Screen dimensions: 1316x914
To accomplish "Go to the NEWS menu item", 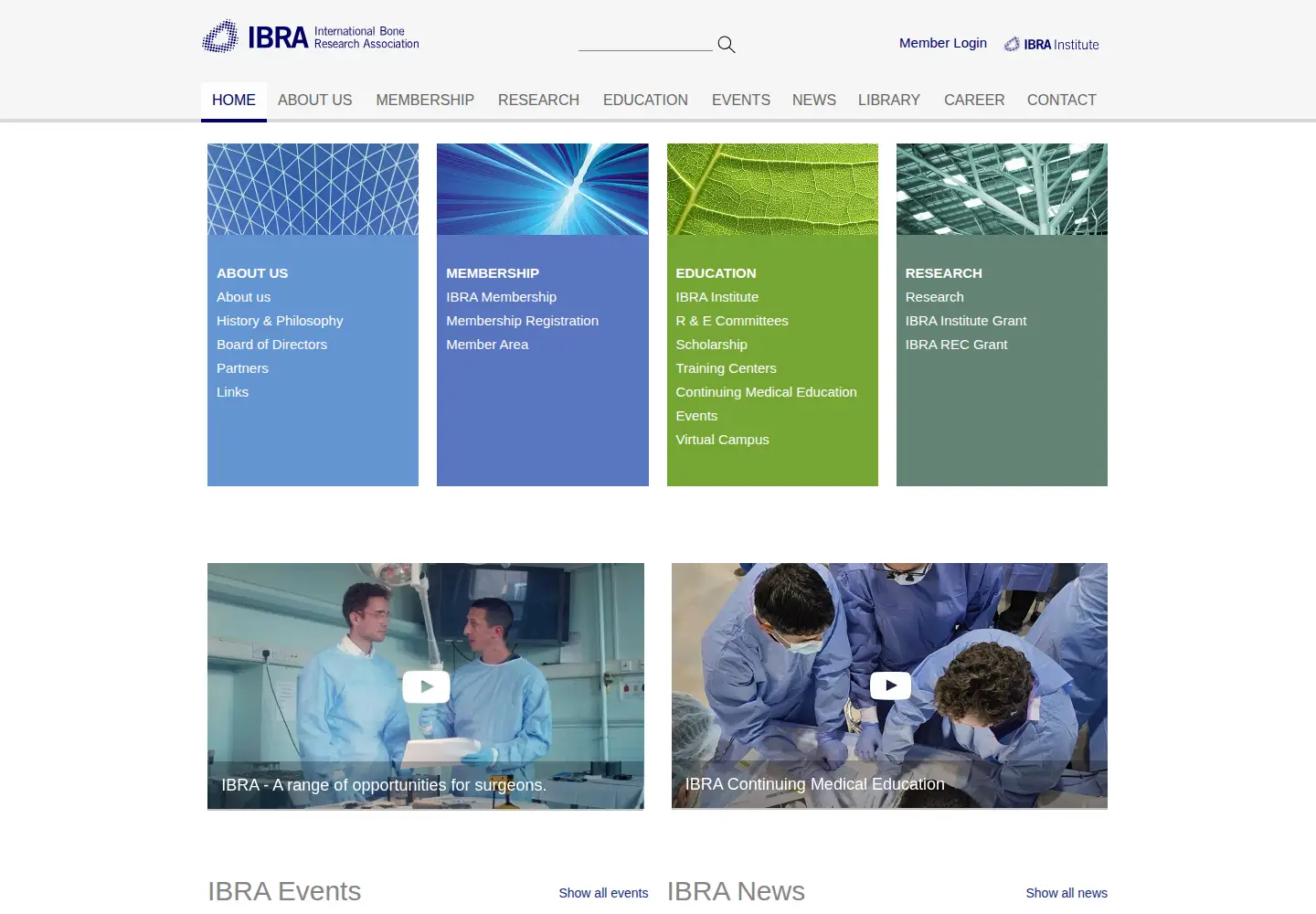I will tap(814, 101).
